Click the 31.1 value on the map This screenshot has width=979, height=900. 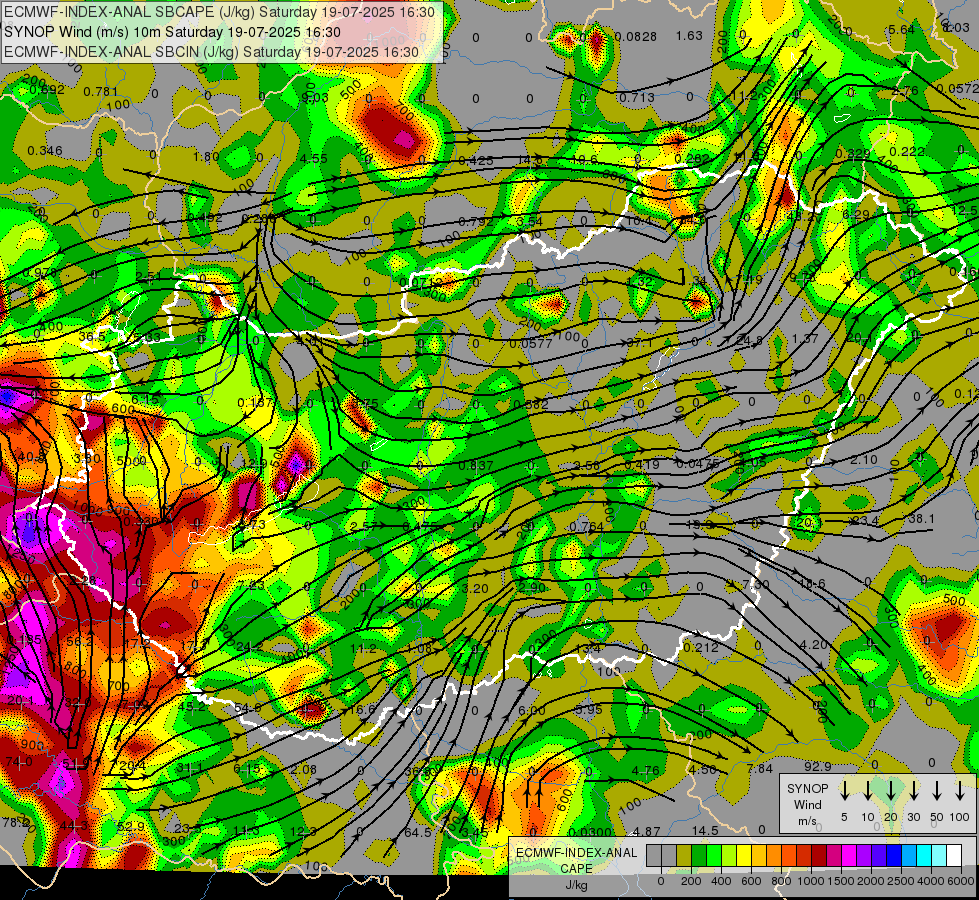pos(190,768)
